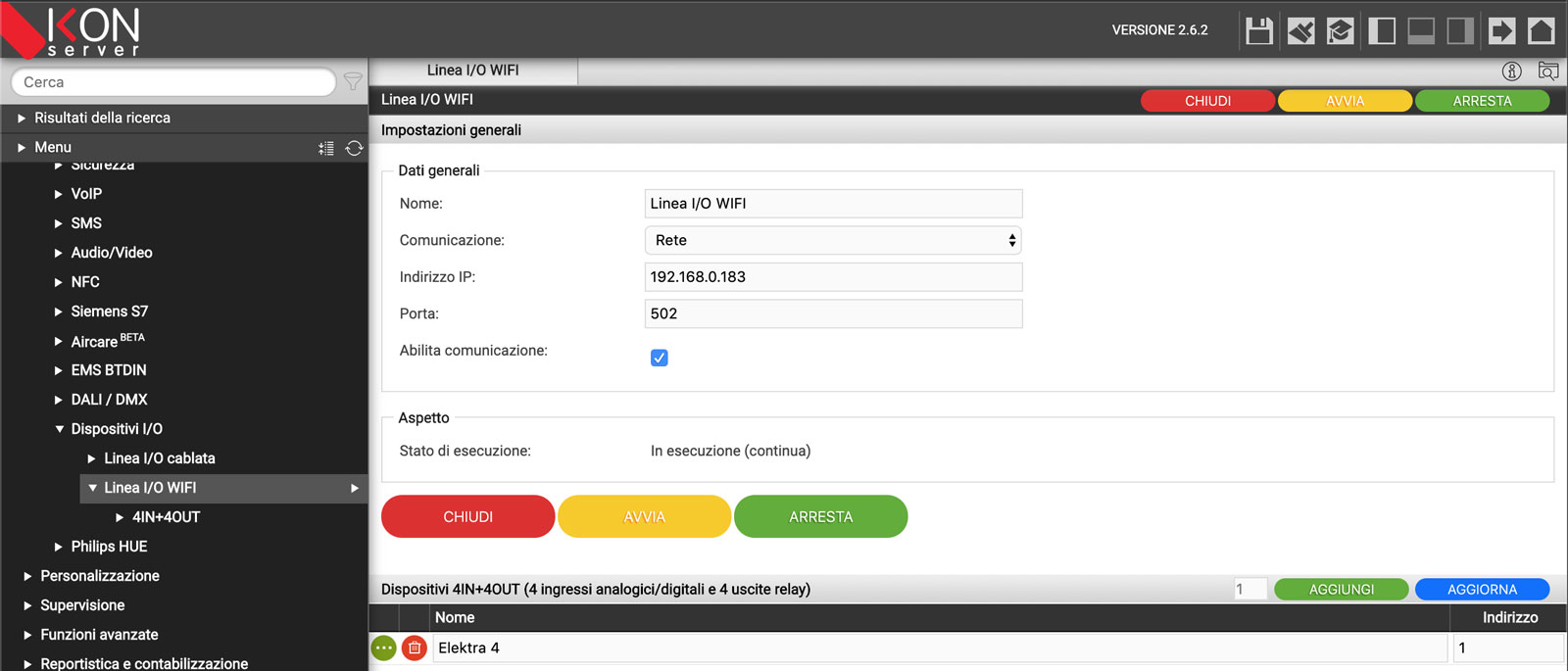This screenshot has width=1568, height=671.
Task: Expand the Personalizzazione menu section
Action: tap(27, 576)
